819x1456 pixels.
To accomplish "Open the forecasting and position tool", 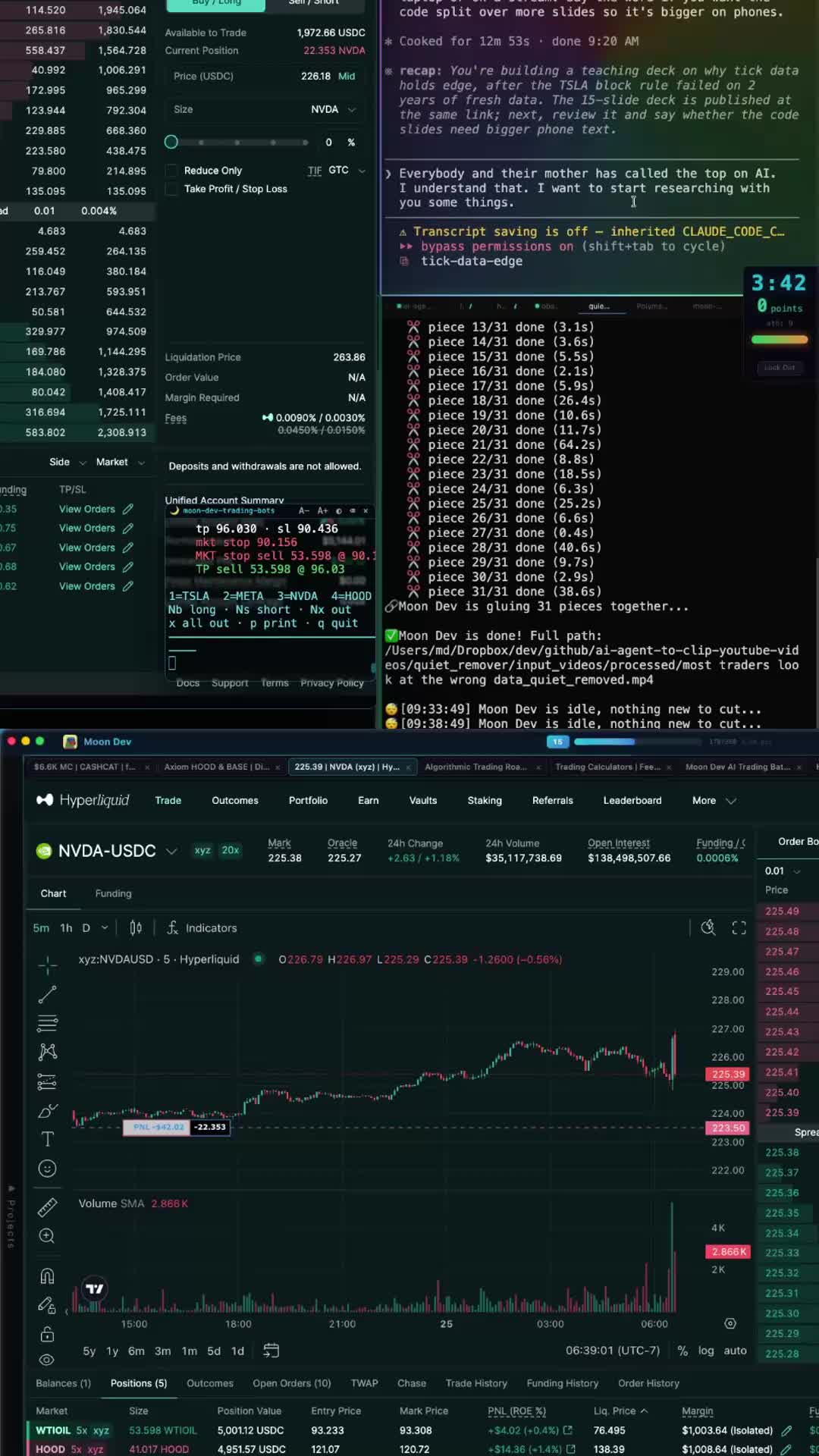I will [47, 1082].
